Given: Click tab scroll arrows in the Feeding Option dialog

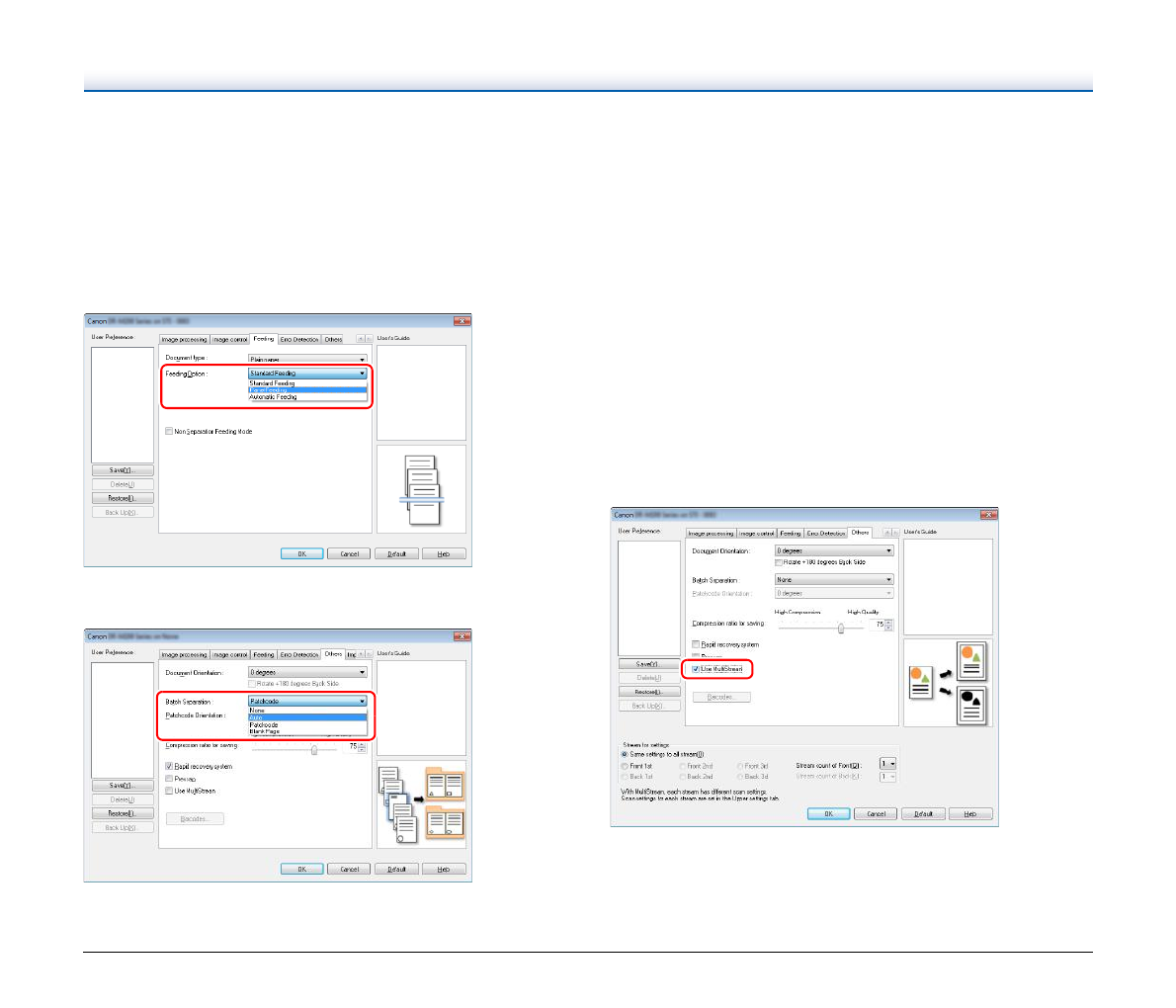Looking at the screenshot, I should coord(363,339).
